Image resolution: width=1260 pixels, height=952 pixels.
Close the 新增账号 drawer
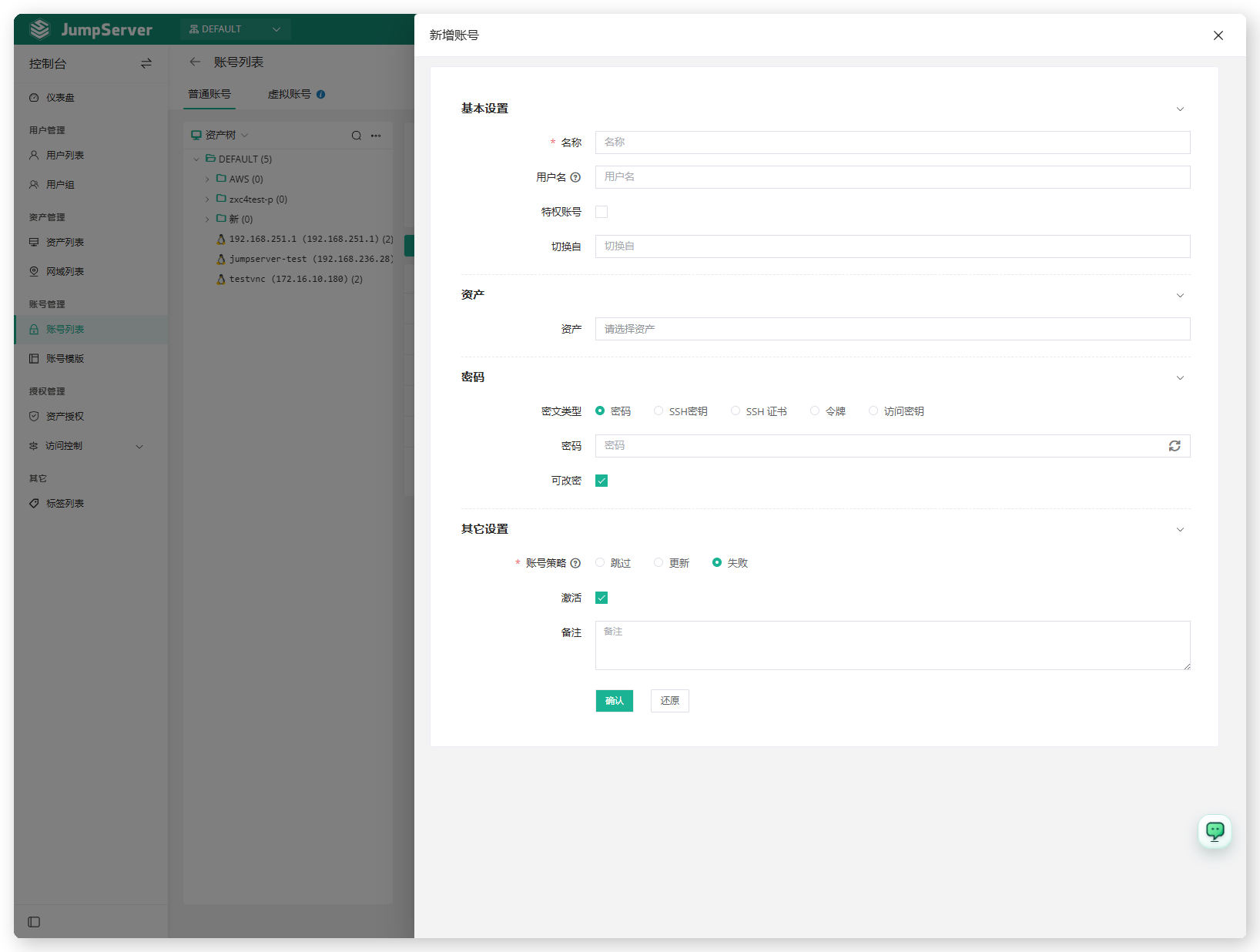pos(1218,35)
